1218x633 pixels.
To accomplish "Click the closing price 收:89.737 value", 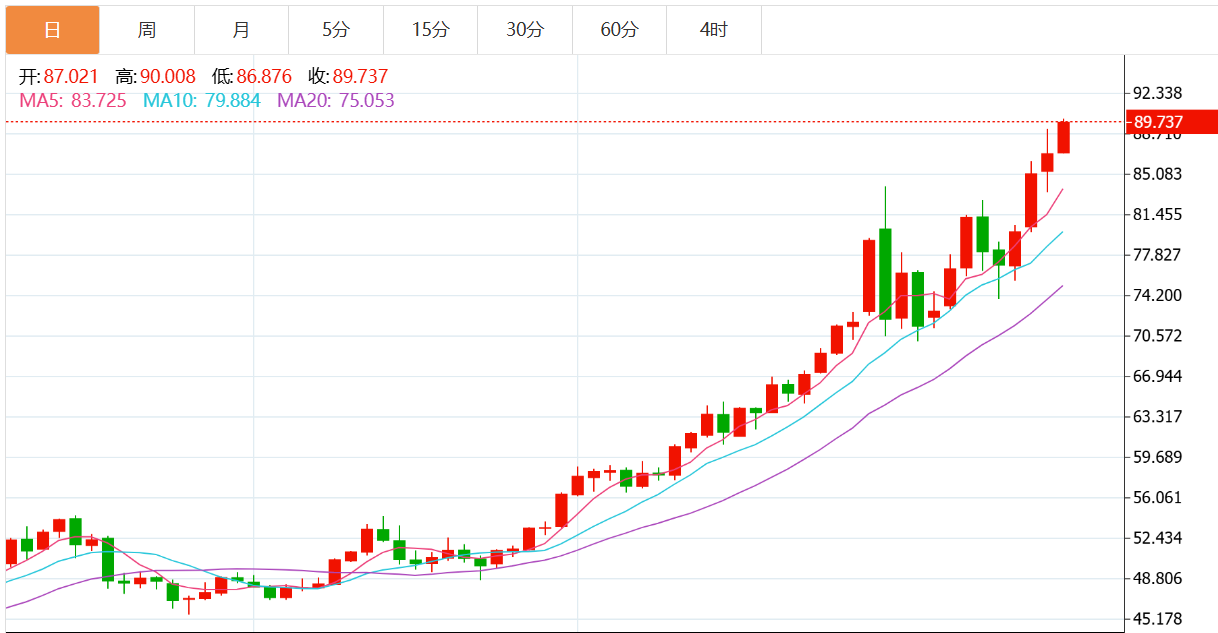I will [348, 77].
